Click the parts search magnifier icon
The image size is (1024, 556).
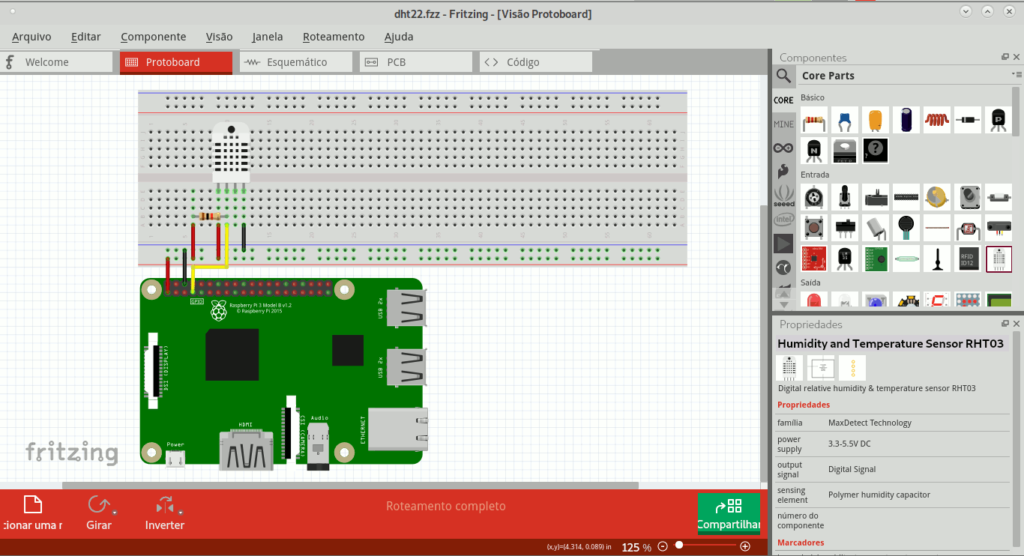[784, 76]
